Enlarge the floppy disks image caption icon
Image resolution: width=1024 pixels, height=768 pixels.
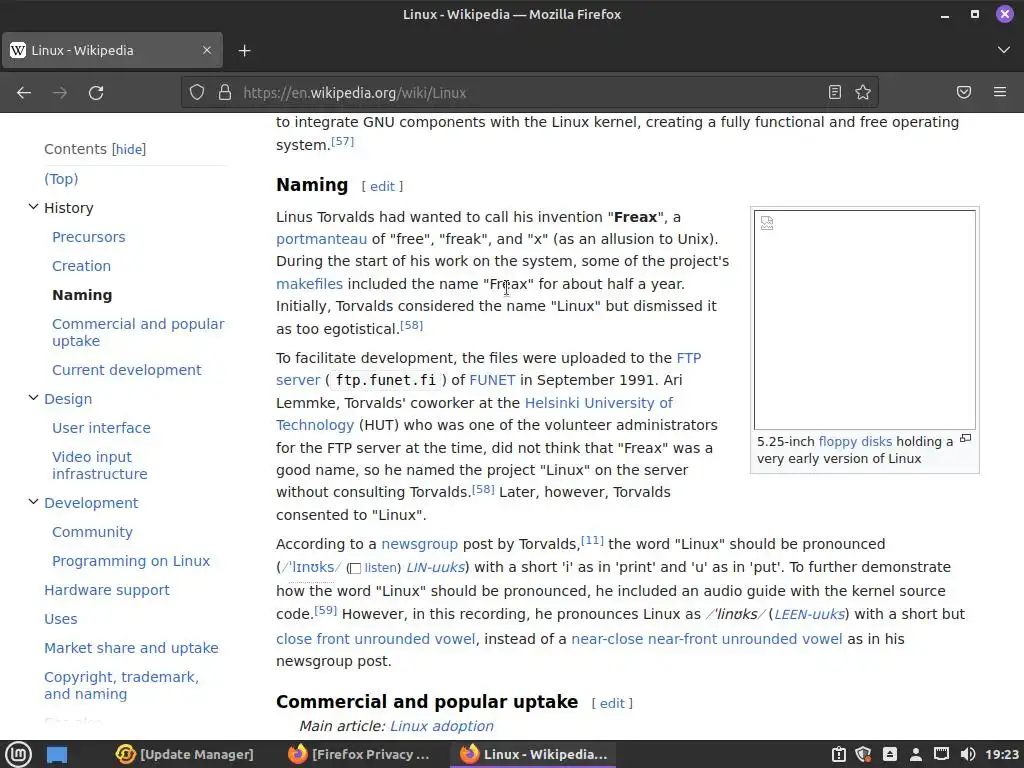[x=965, y=439]
